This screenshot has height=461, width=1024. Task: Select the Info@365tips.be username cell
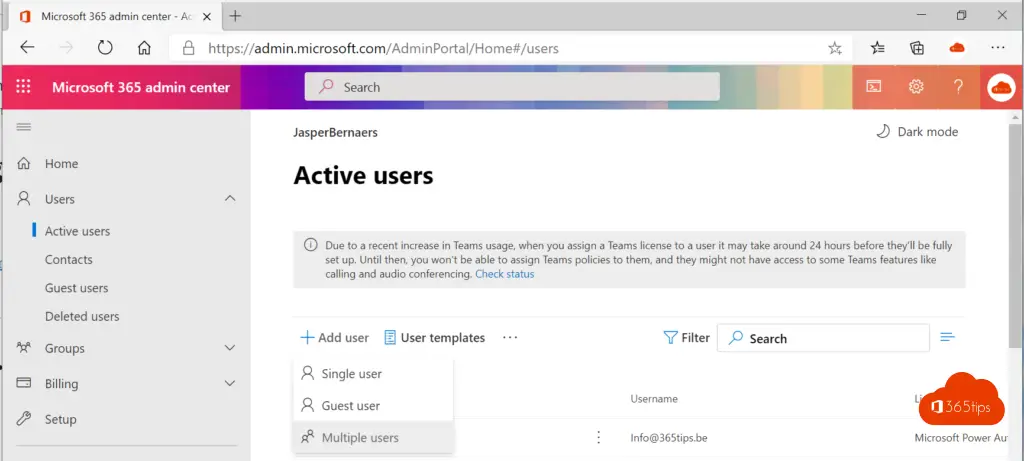tap(669, 437)
